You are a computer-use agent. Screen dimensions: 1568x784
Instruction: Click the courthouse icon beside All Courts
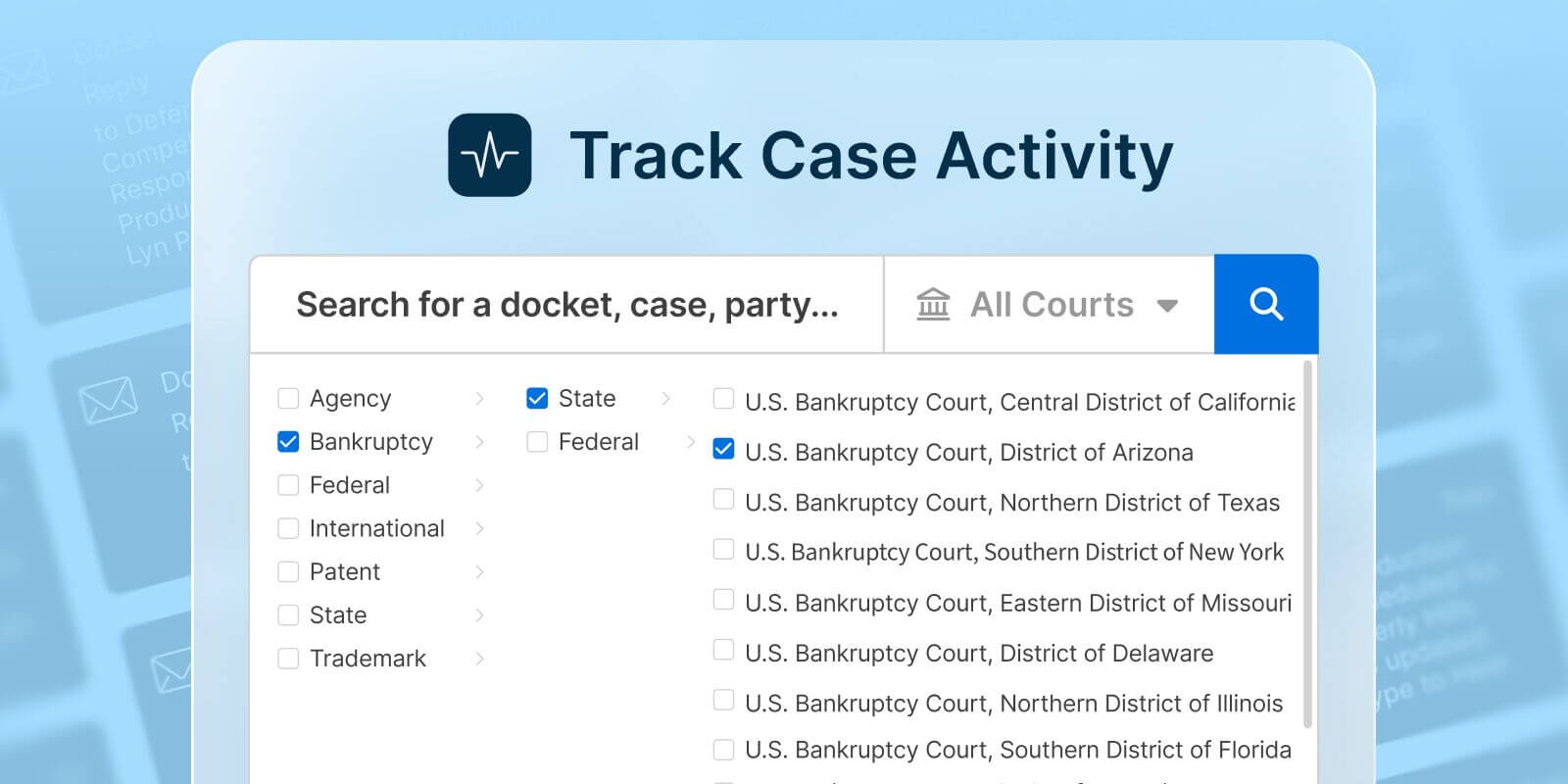(933, 305)
